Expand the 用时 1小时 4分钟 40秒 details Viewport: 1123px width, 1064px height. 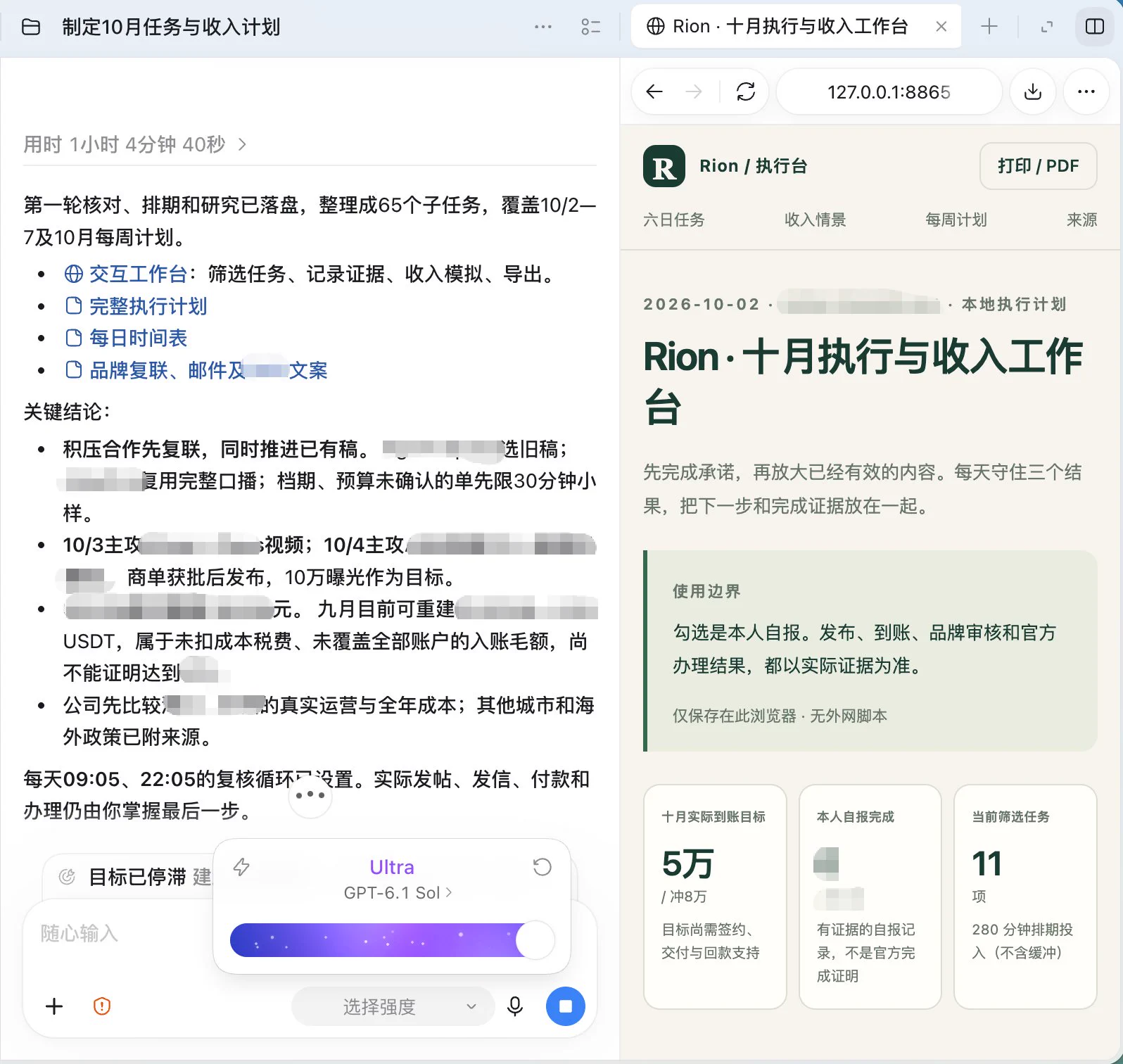click(x=135, y=144)
